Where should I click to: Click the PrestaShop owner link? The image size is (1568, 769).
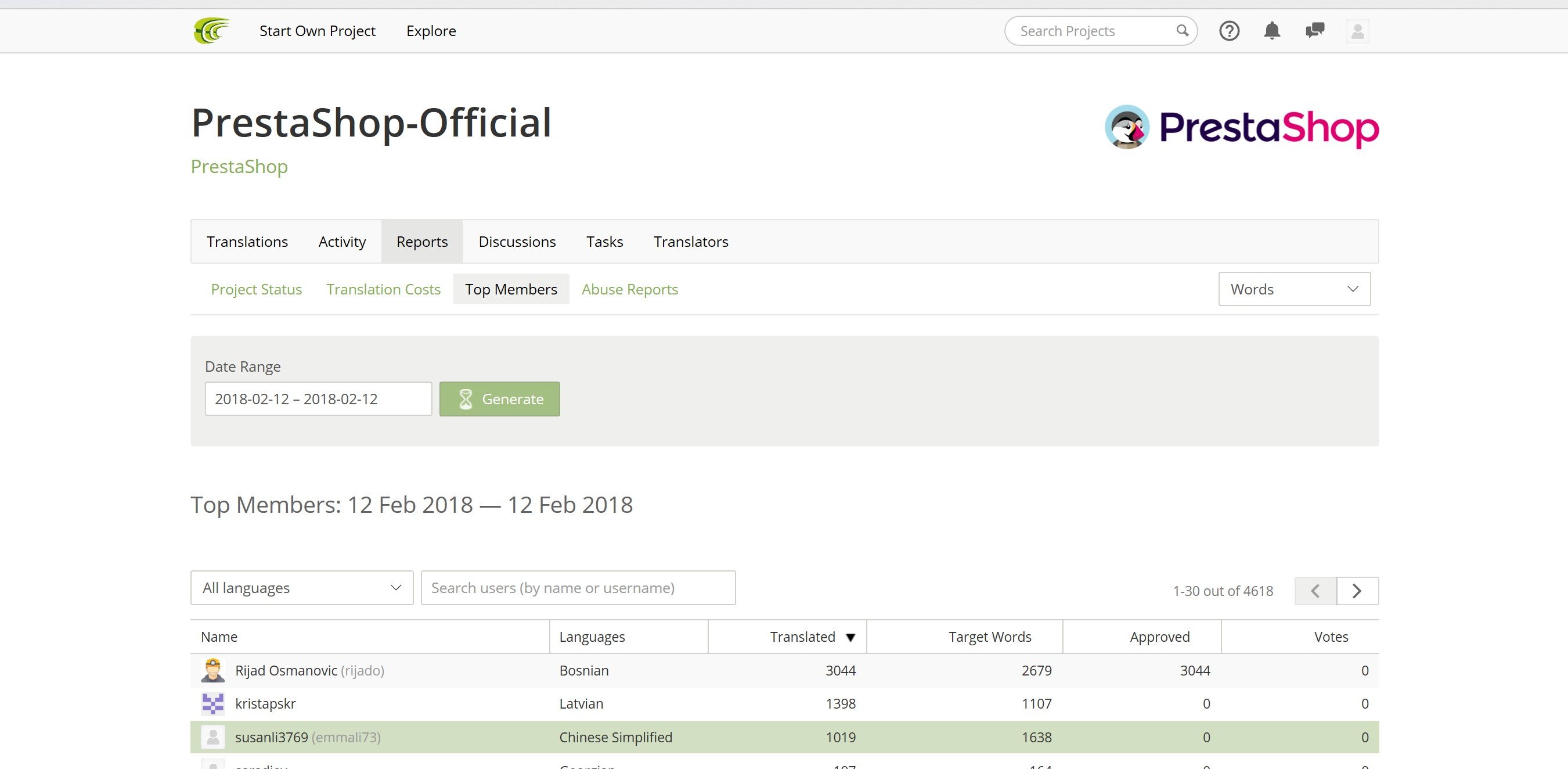pyautogui.click(x=239, y=166)
